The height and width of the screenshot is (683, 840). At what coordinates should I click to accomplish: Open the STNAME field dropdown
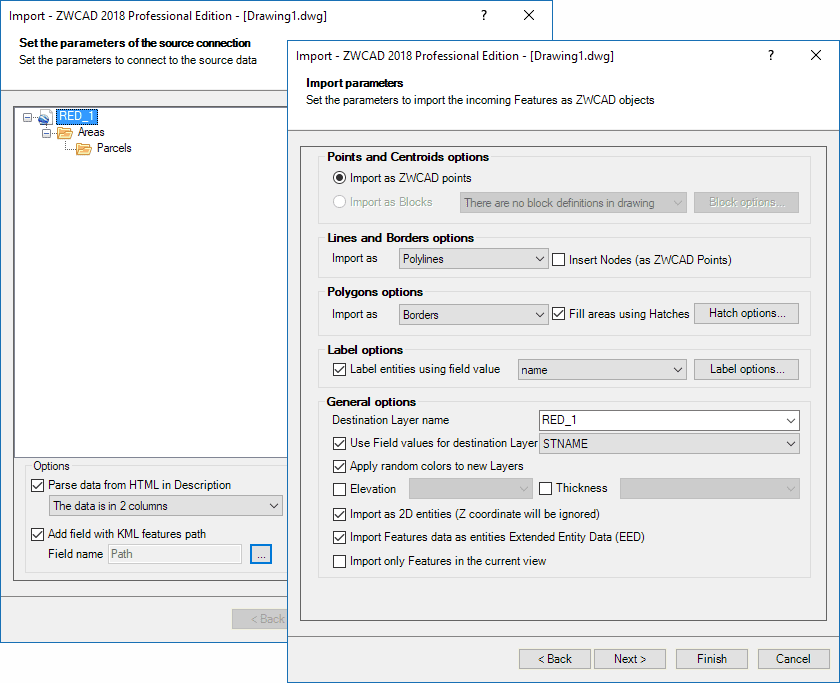[669, 444]
